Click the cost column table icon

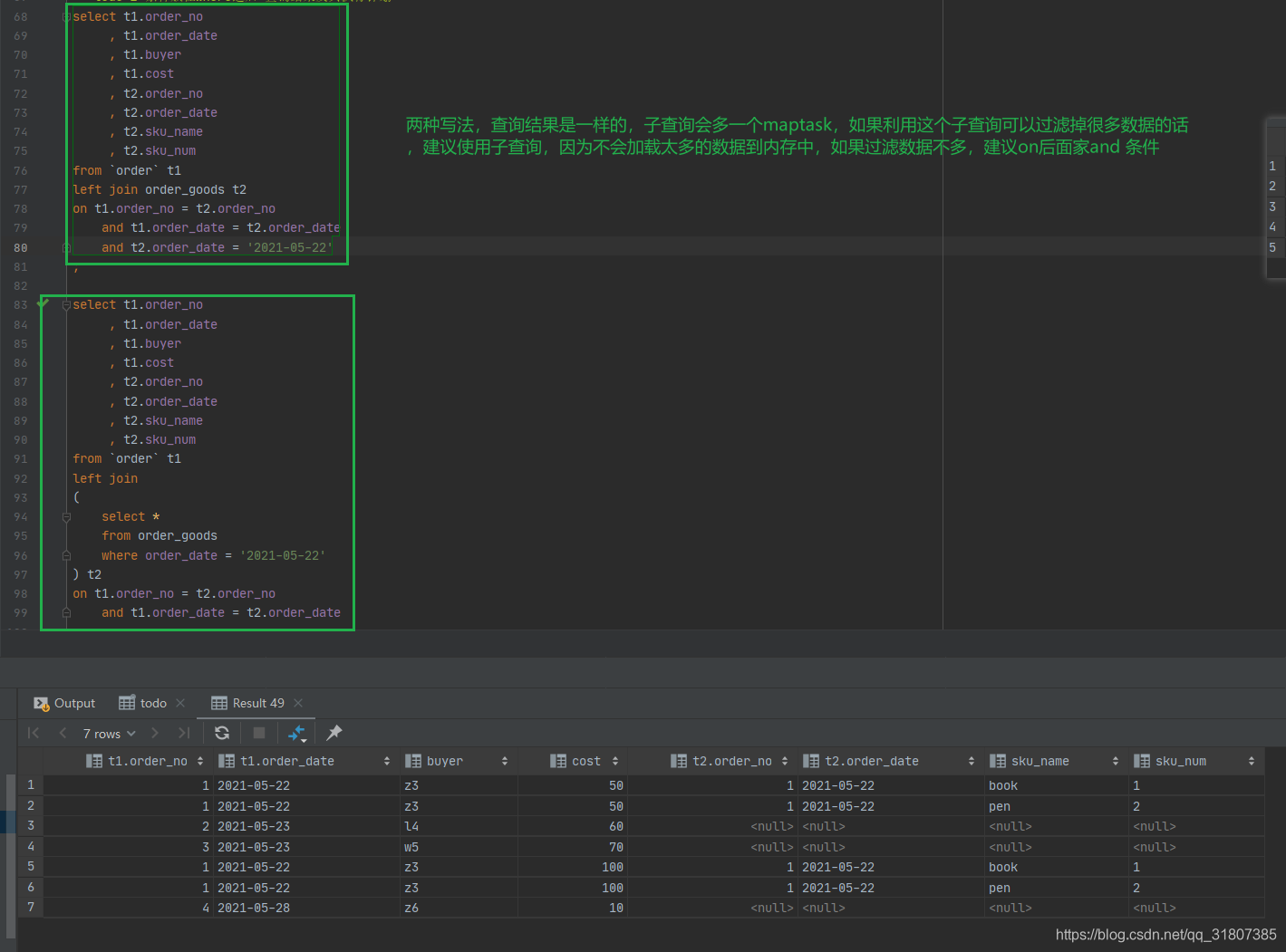pyautogui.click(x=558, y=761)
